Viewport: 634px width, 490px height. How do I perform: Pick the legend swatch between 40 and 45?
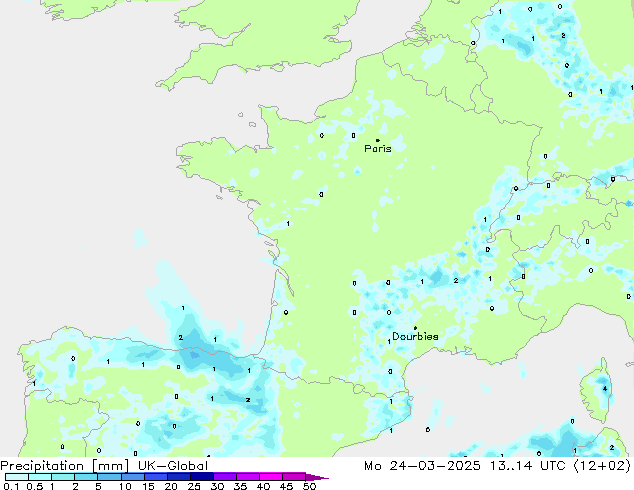271,477
